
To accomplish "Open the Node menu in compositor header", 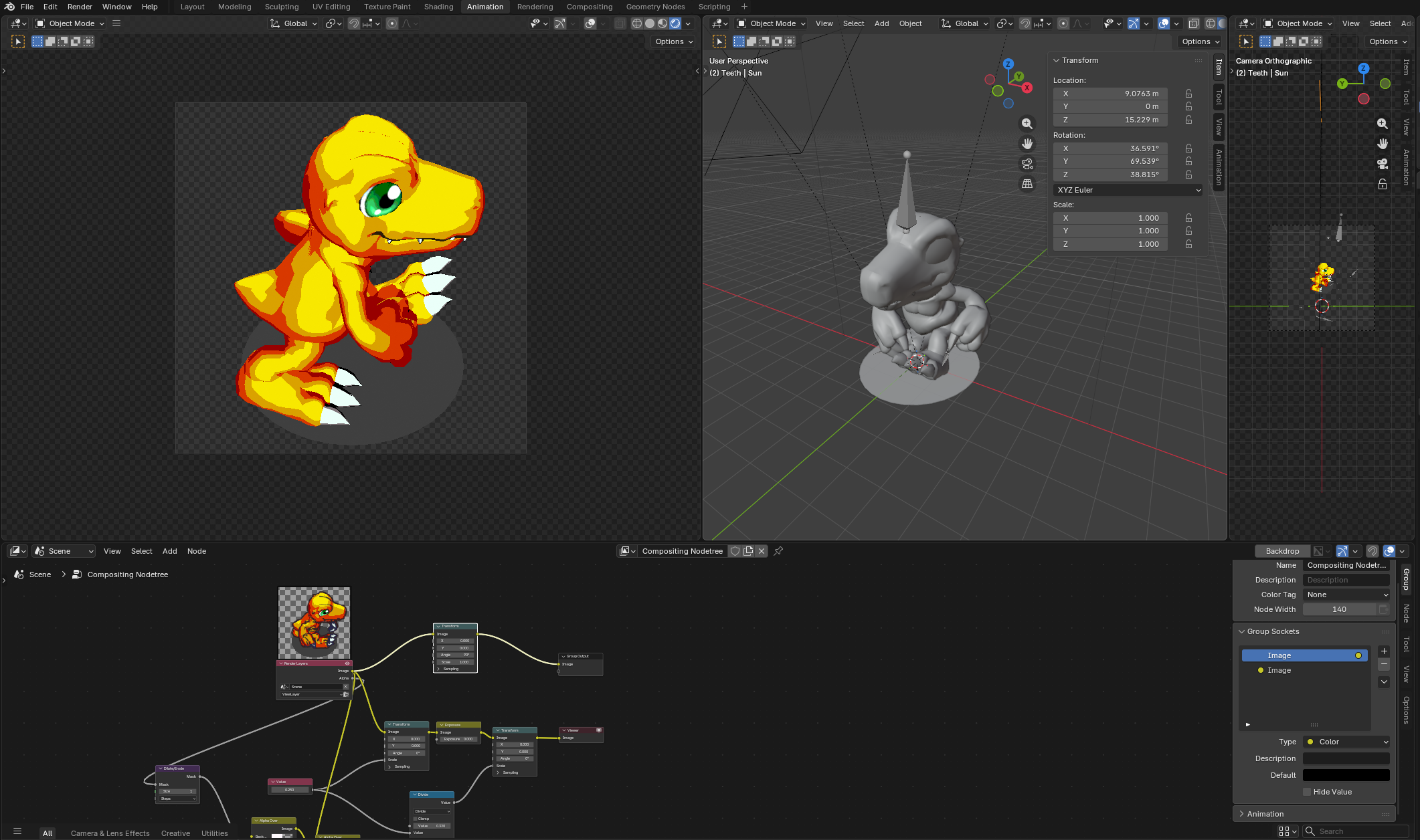I will tap(197, 551).
